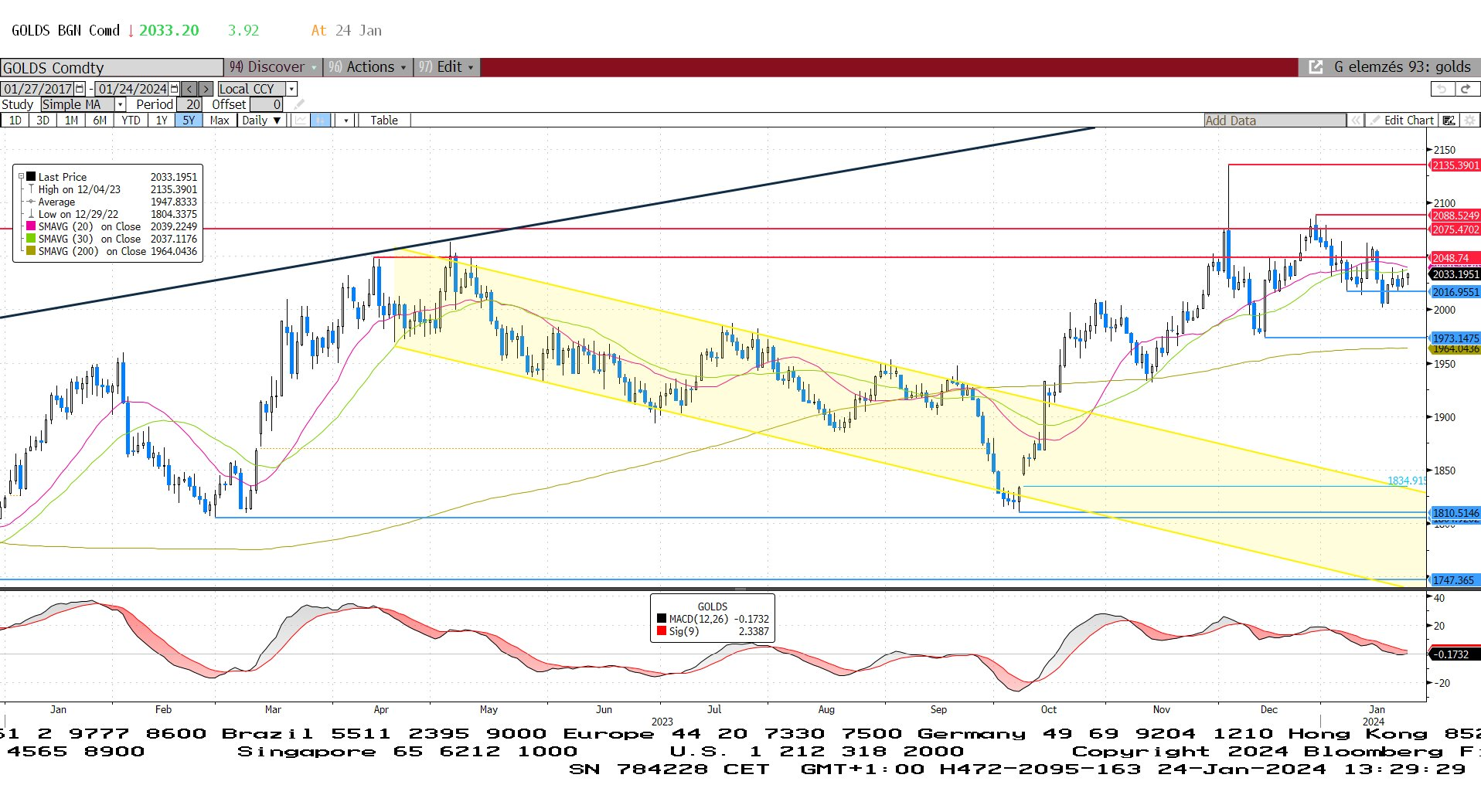The height and width of the screenshot is (812, 1481).
Task: Click the 2088.5249 red price label
Action: point(1455,216)
